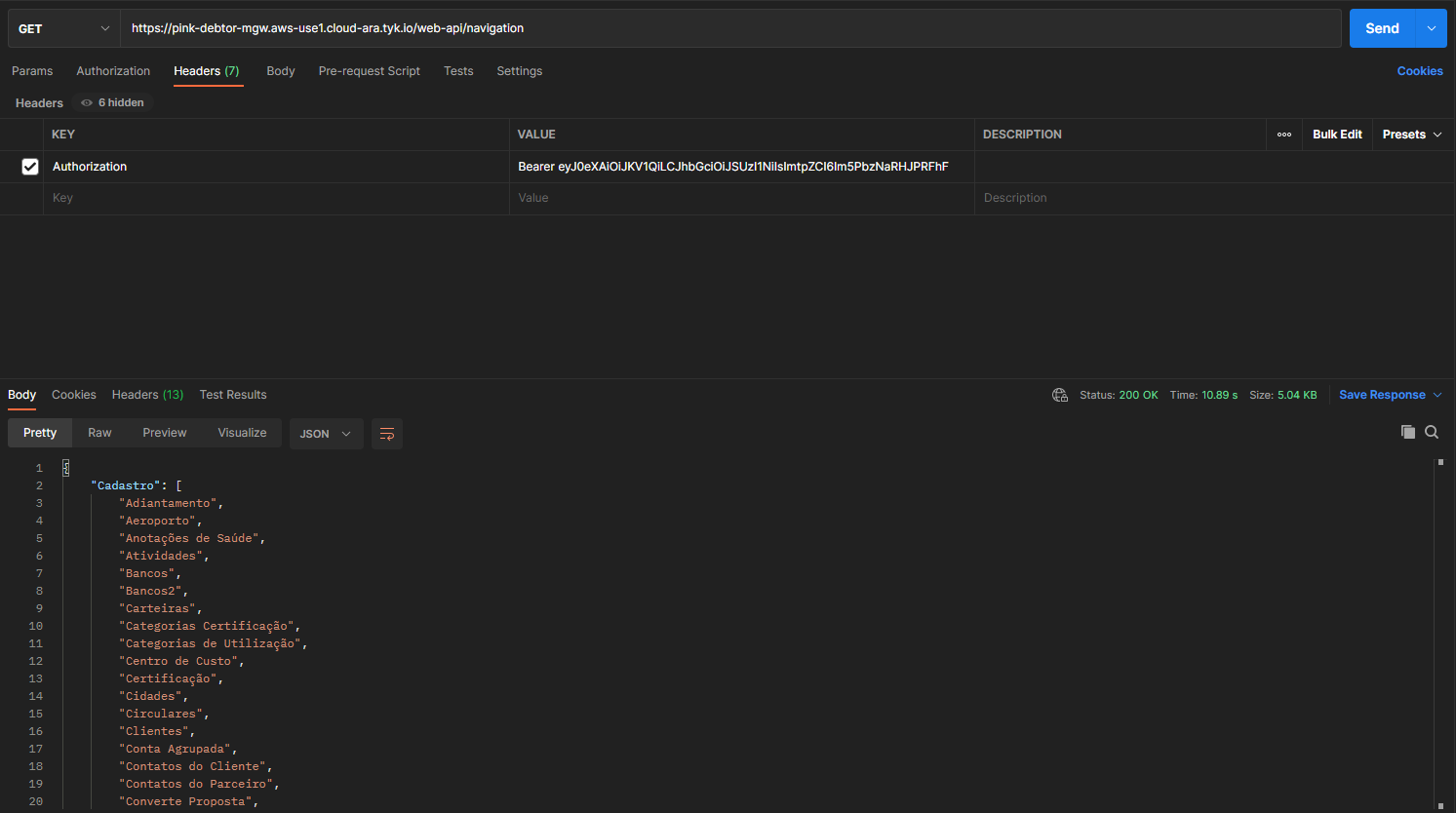Switch to the Tests tab
This screenshot has height=813, width=1456.
458,70
